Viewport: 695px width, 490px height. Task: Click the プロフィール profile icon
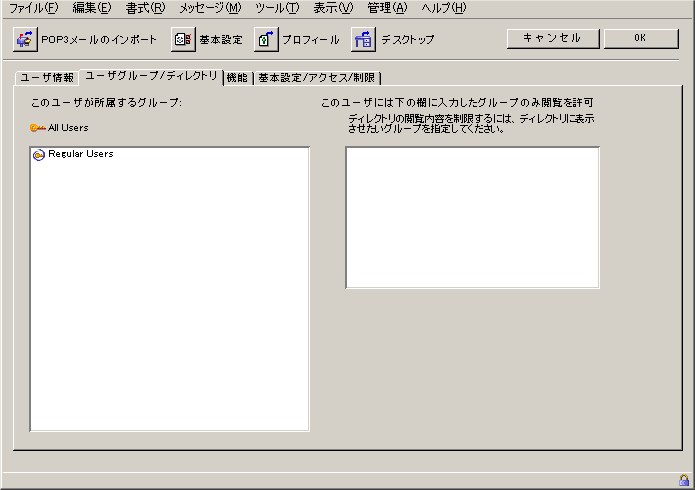click(x=265, y=40)
